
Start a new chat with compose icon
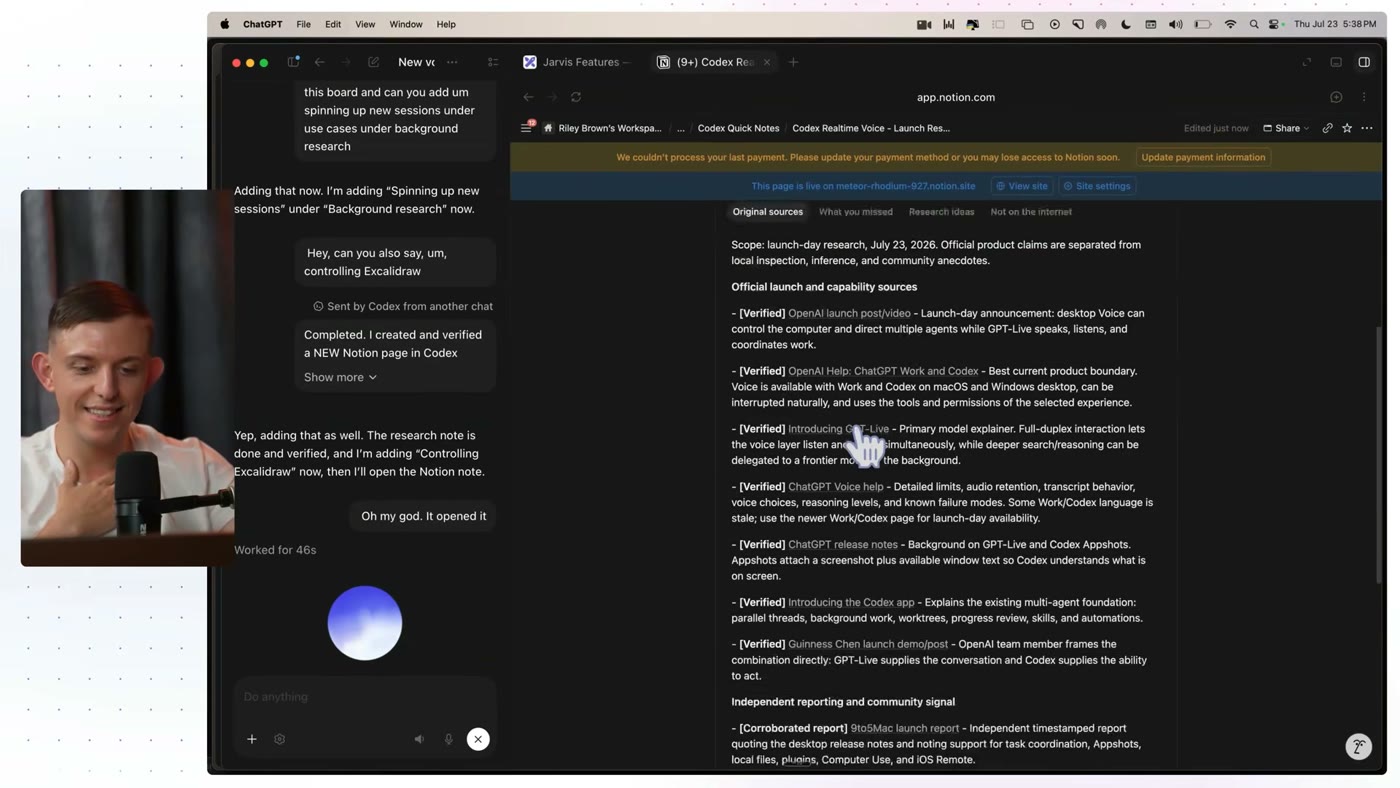374,62
